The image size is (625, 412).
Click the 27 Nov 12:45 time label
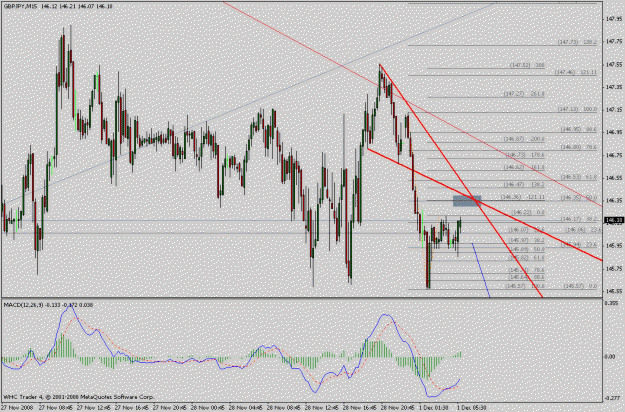click(x=94, y=408)
